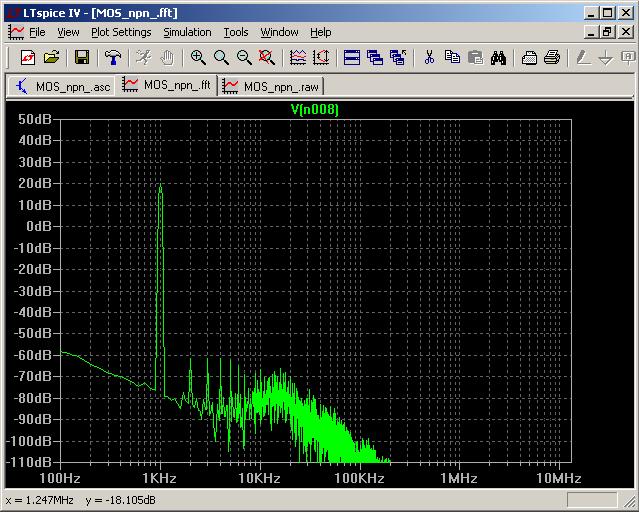Select the plain Zoom/Pan magnifier
Screen dimensions: 639x512
point(221,57)
